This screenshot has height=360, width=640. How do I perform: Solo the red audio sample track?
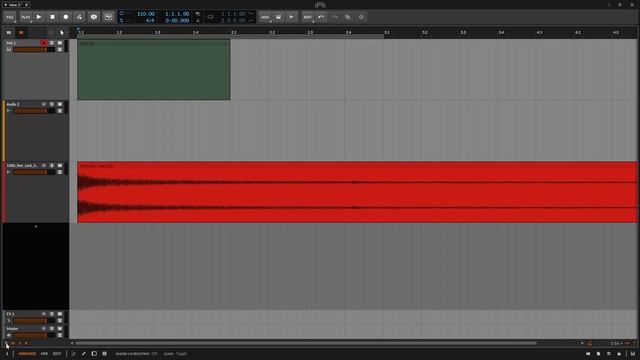click(x=52, y=166)
